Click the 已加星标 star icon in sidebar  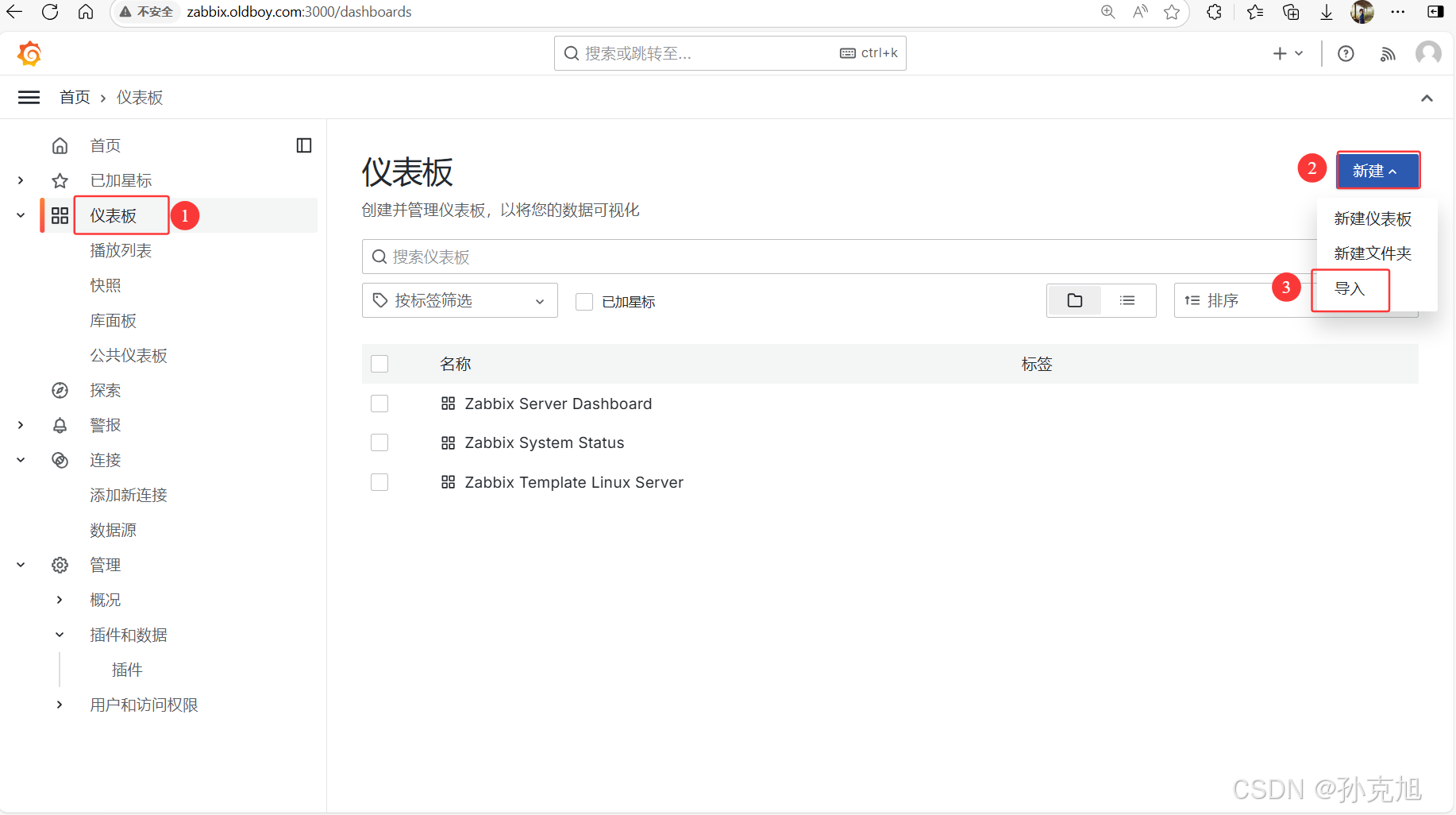click(x=60, y=180)
